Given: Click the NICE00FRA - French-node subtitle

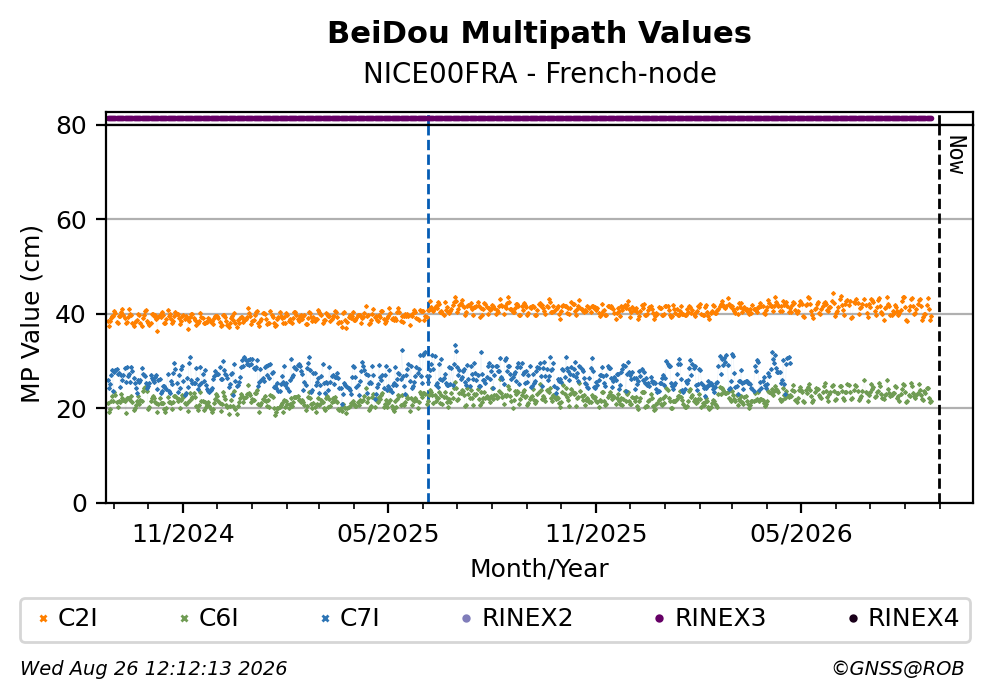Looking at the screenshot, I should tap(540, 74).
